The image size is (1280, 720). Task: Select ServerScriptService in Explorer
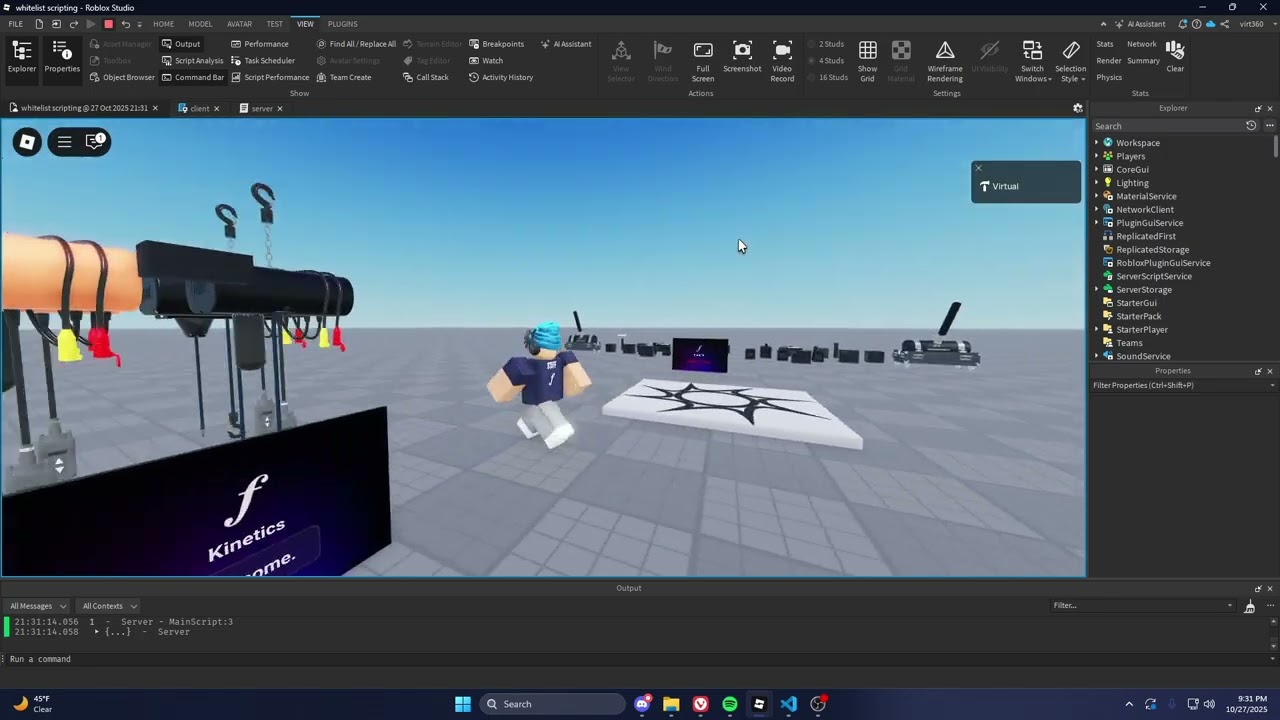[x=1154, y=276]
